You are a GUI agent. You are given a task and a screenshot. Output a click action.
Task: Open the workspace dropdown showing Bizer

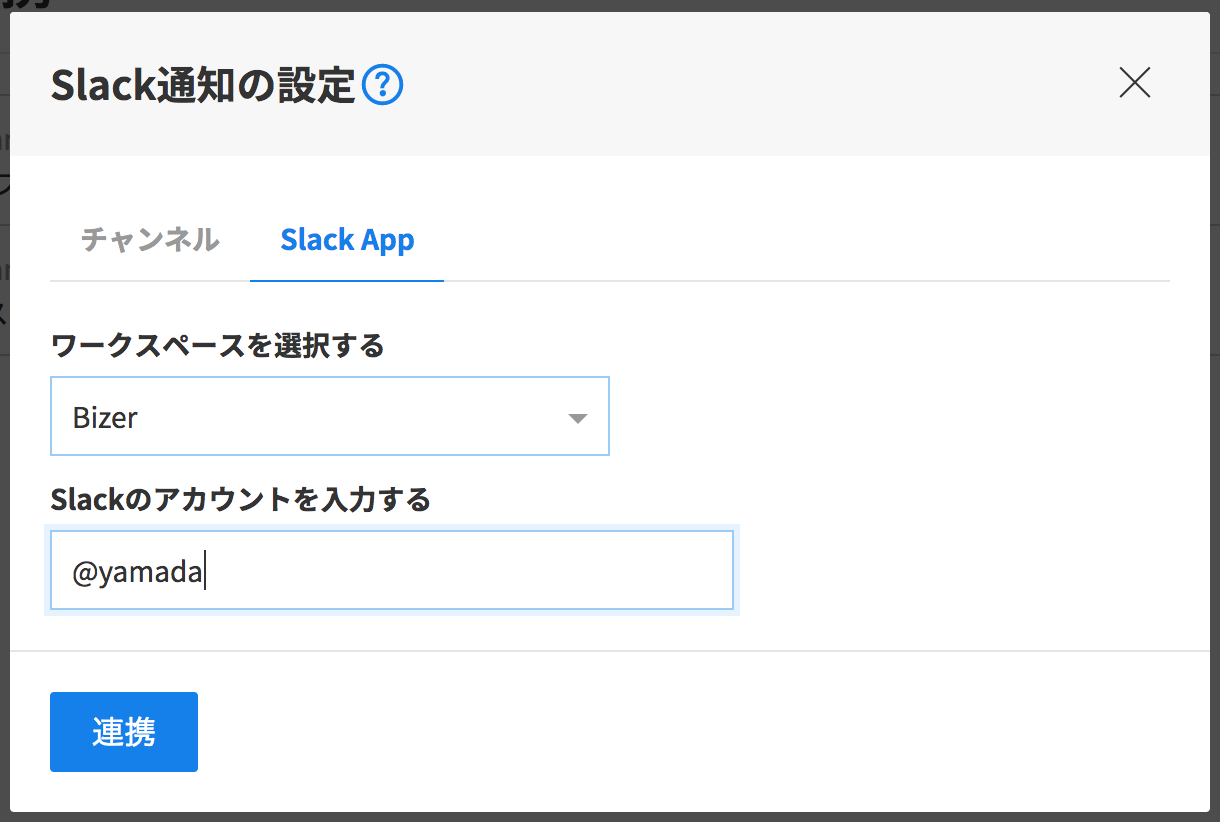(x=329, y=416)
